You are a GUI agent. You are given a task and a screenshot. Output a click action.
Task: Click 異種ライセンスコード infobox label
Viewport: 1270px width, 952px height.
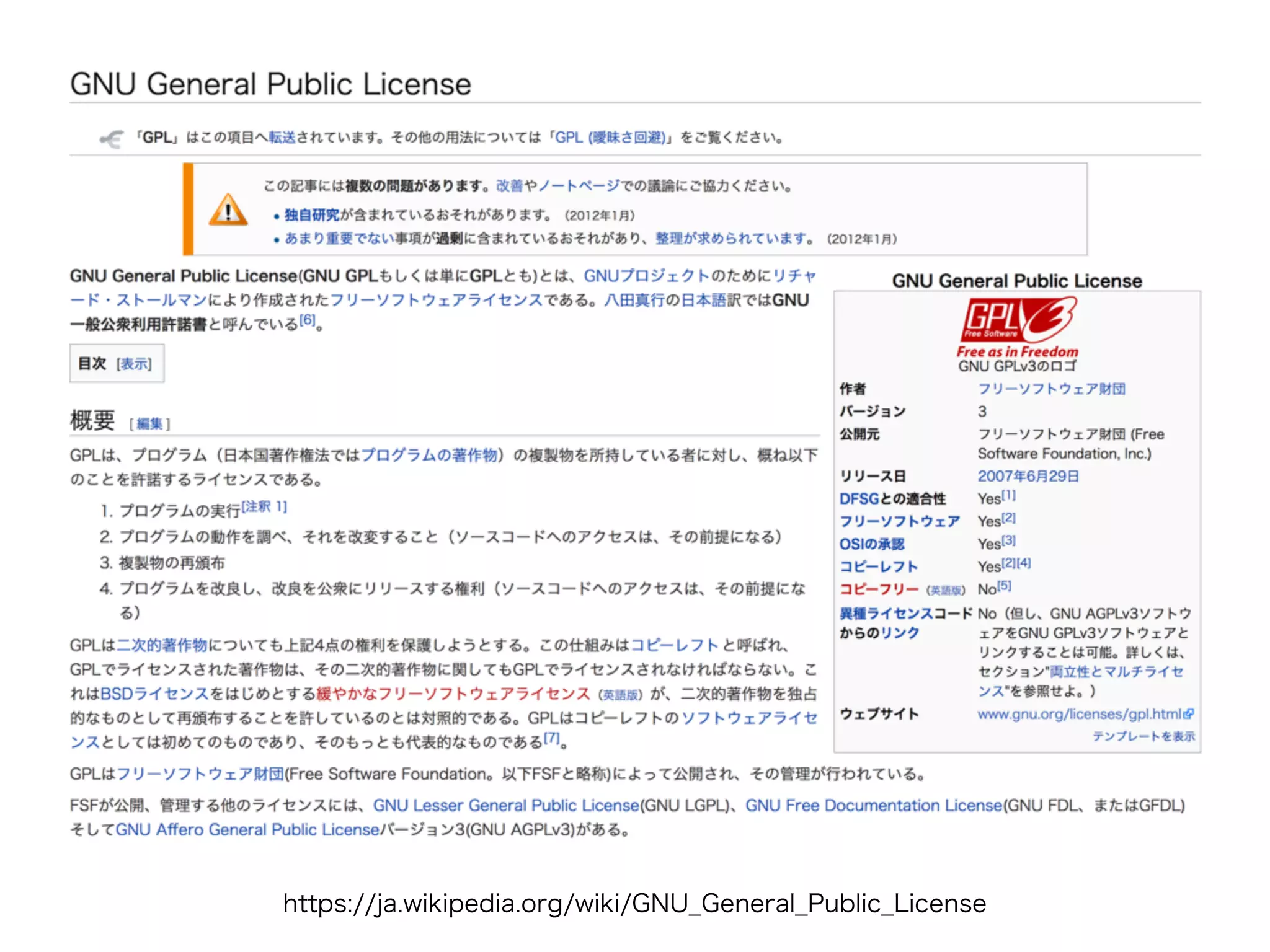click(906, 614)
